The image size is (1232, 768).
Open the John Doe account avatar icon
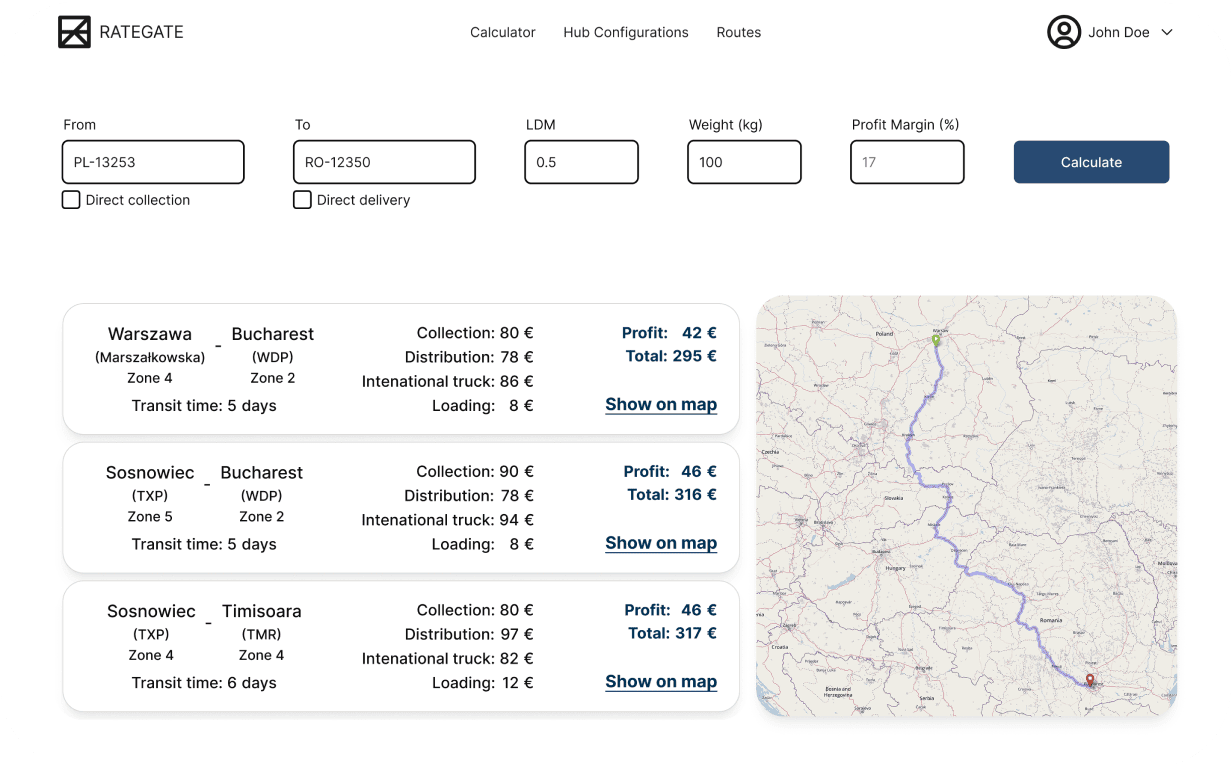pyautogui.click(x=1064, y=32)
